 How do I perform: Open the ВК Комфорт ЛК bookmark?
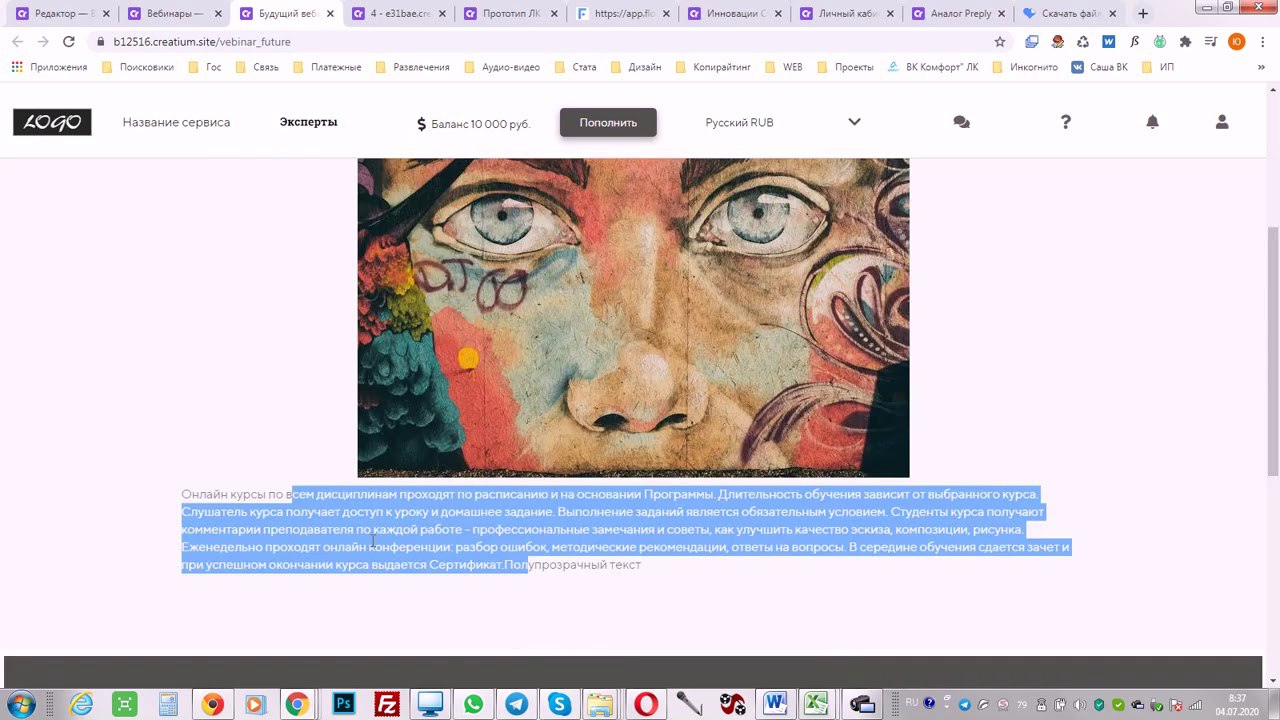pos(933,67)
